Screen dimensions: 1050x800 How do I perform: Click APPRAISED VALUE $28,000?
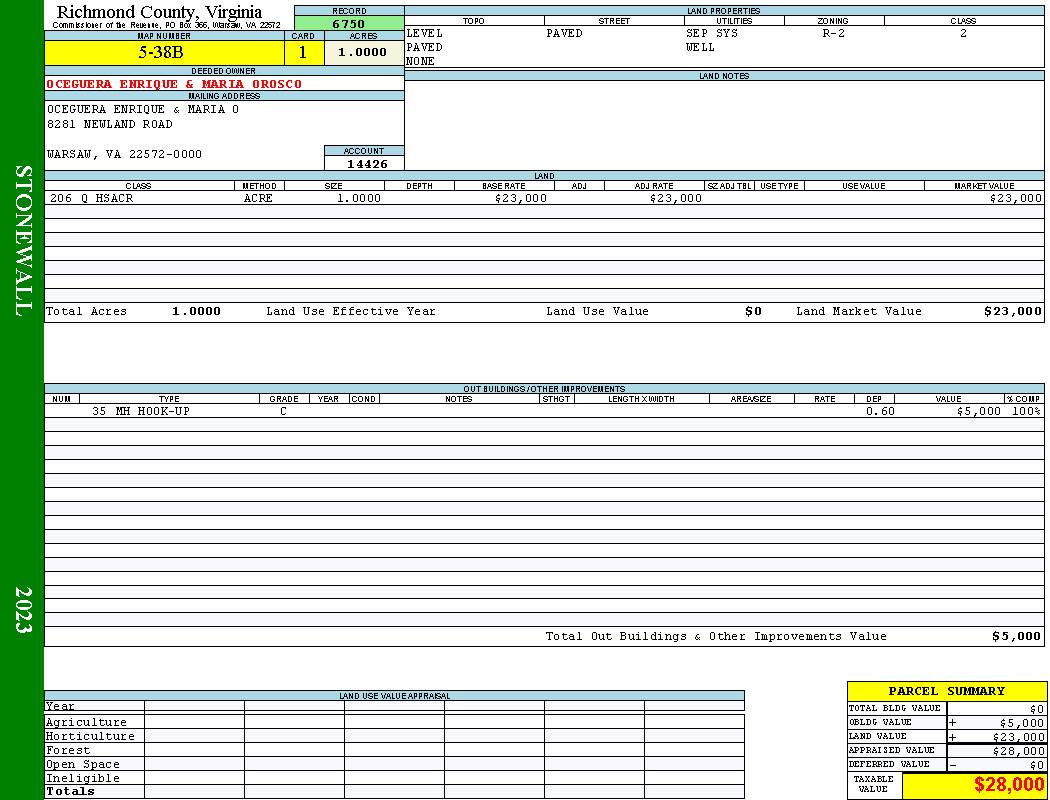tap(1018, 751)
